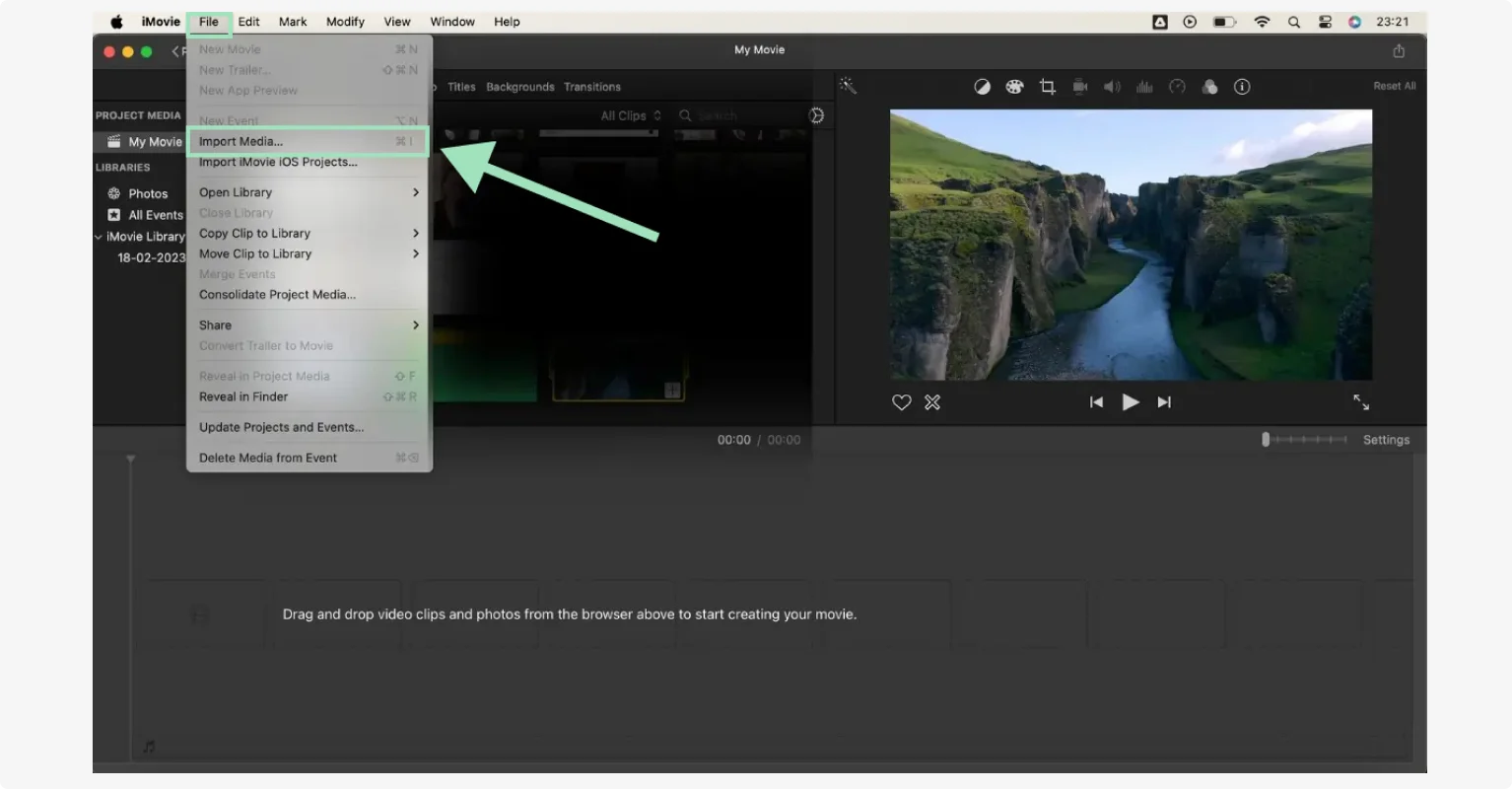Open the Stabilization camera icon
The image size is (1512, 789).
point(1080,86)
